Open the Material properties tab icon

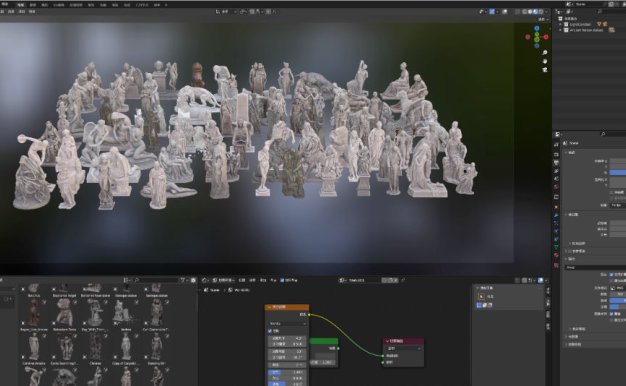coord(557,255)
